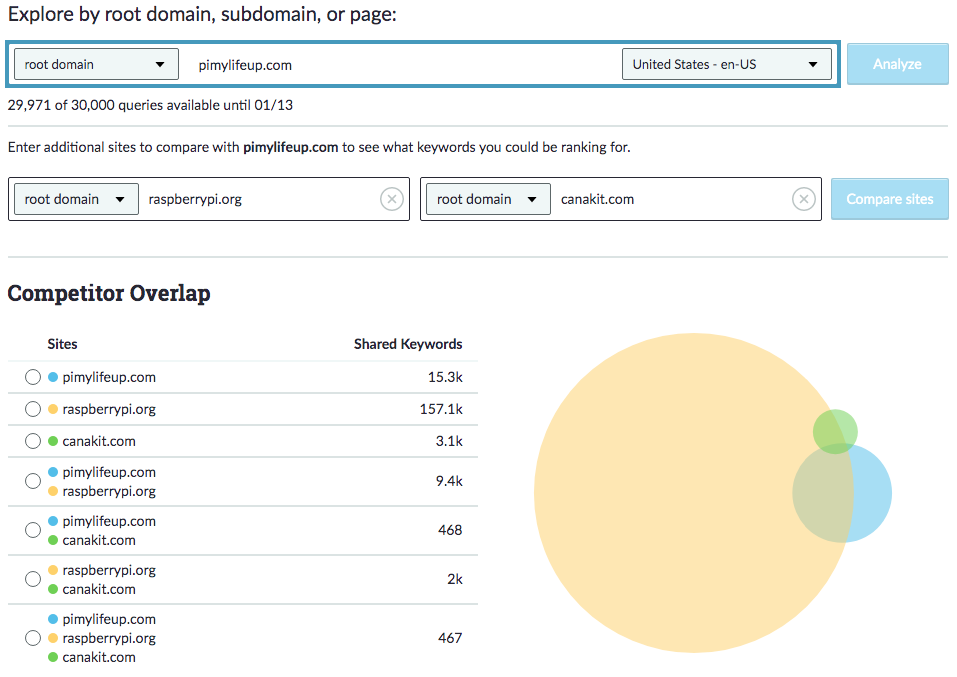The width and height of the screenshot is (957, 677).
Task: Click the small green canakit.com circle
Action: click(836, 427)
